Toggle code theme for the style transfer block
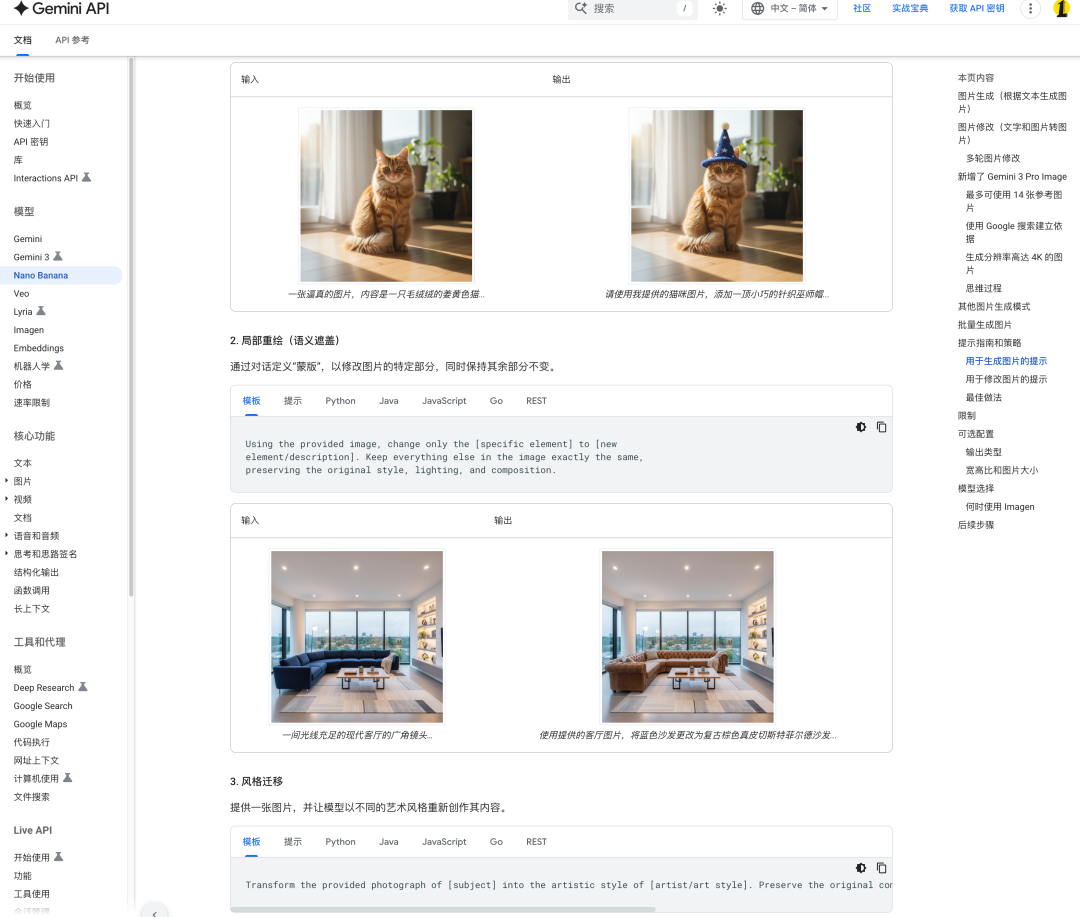 [x=861, y=868]
